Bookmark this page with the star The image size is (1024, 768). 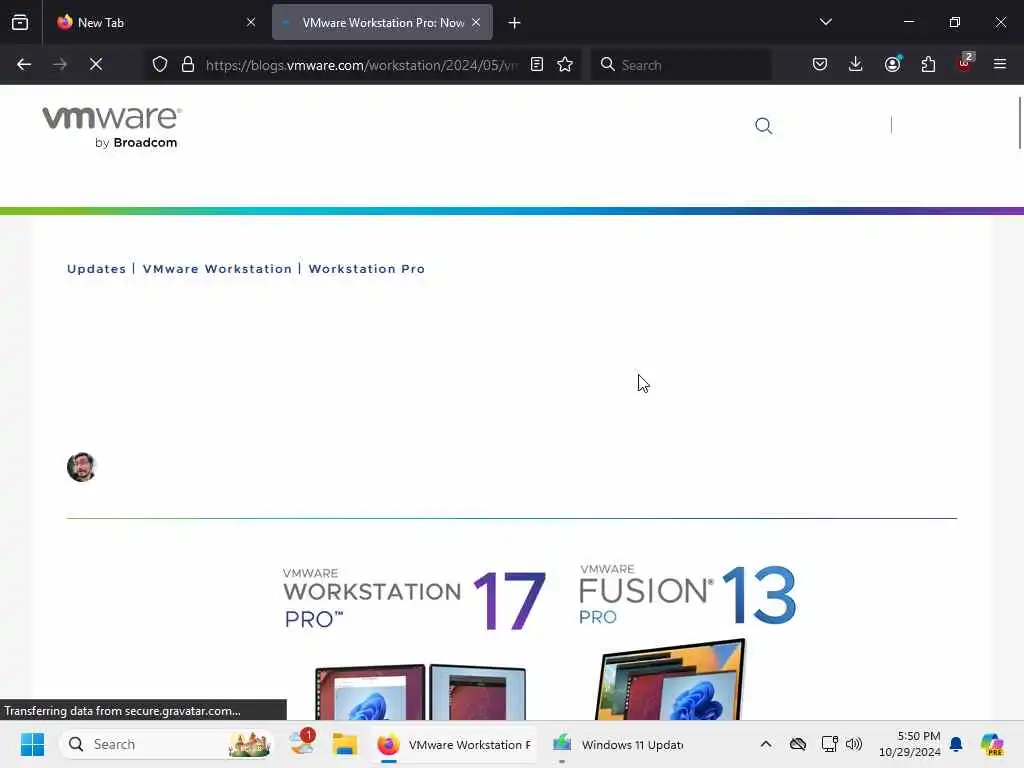(x=565, y=65)
